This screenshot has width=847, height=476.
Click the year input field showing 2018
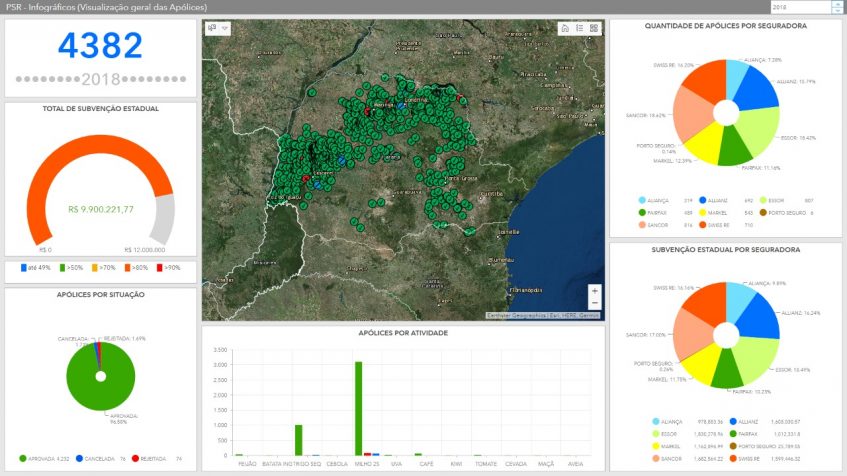coord(800,7)
